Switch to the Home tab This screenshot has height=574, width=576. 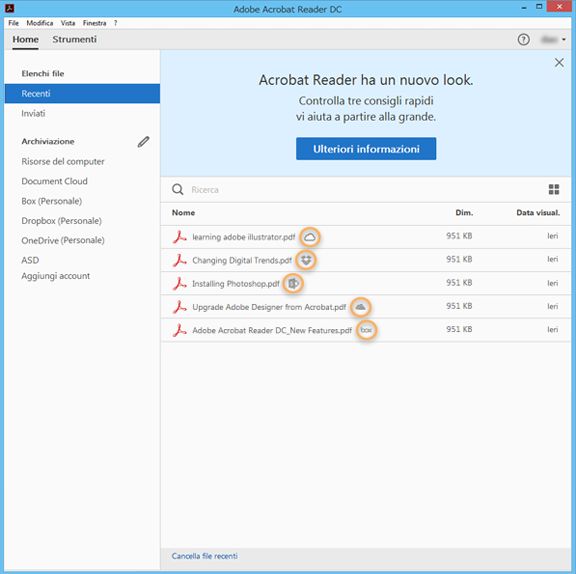point(25,39)
